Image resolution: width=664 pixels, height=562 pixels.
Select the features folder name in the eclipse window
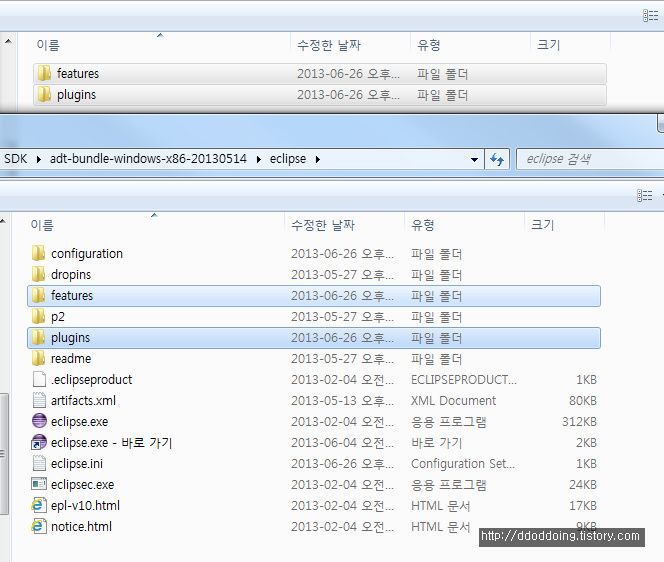tap(72, 295)
